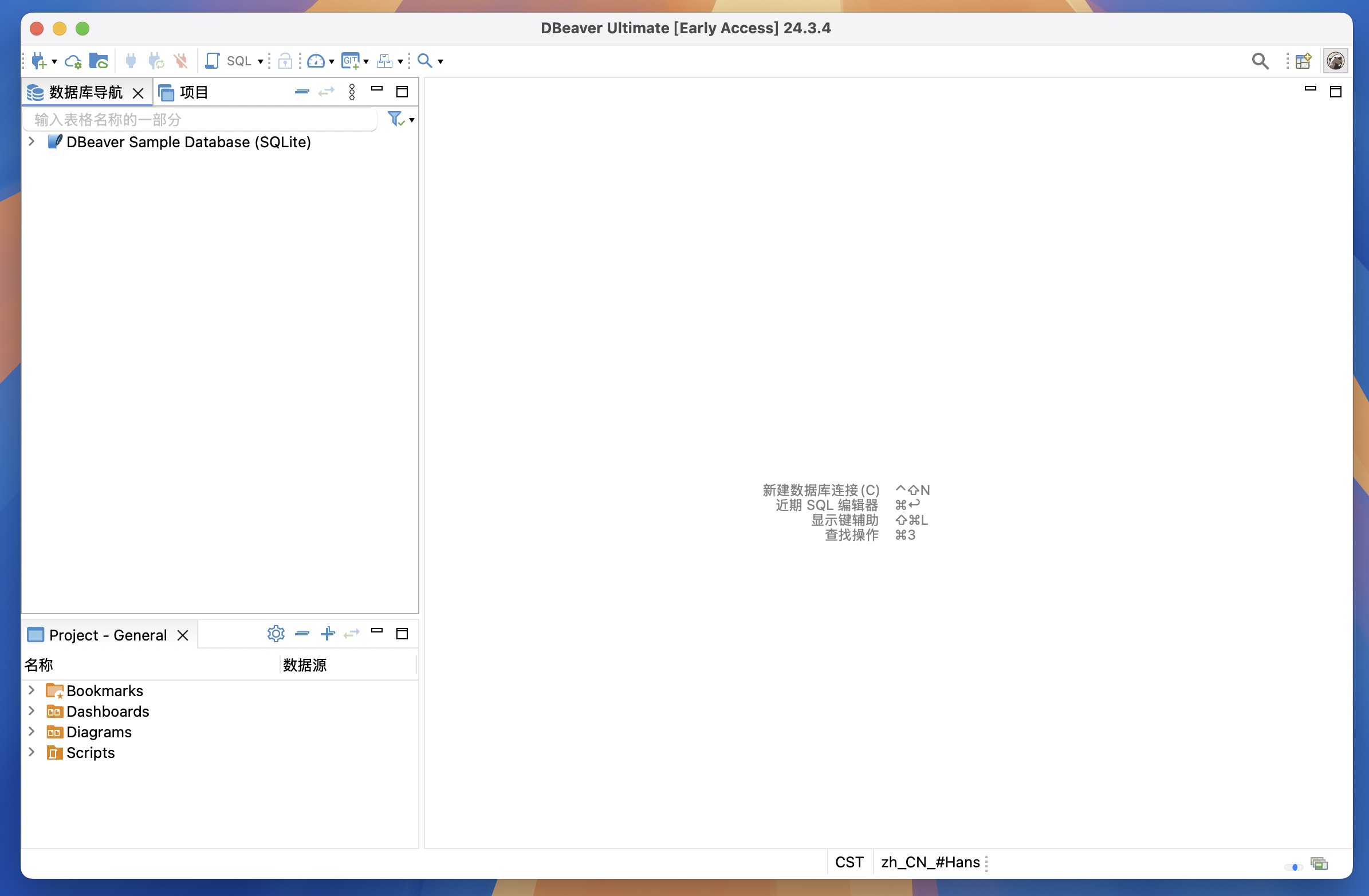Close the Project - General tab

pos(182,635)
